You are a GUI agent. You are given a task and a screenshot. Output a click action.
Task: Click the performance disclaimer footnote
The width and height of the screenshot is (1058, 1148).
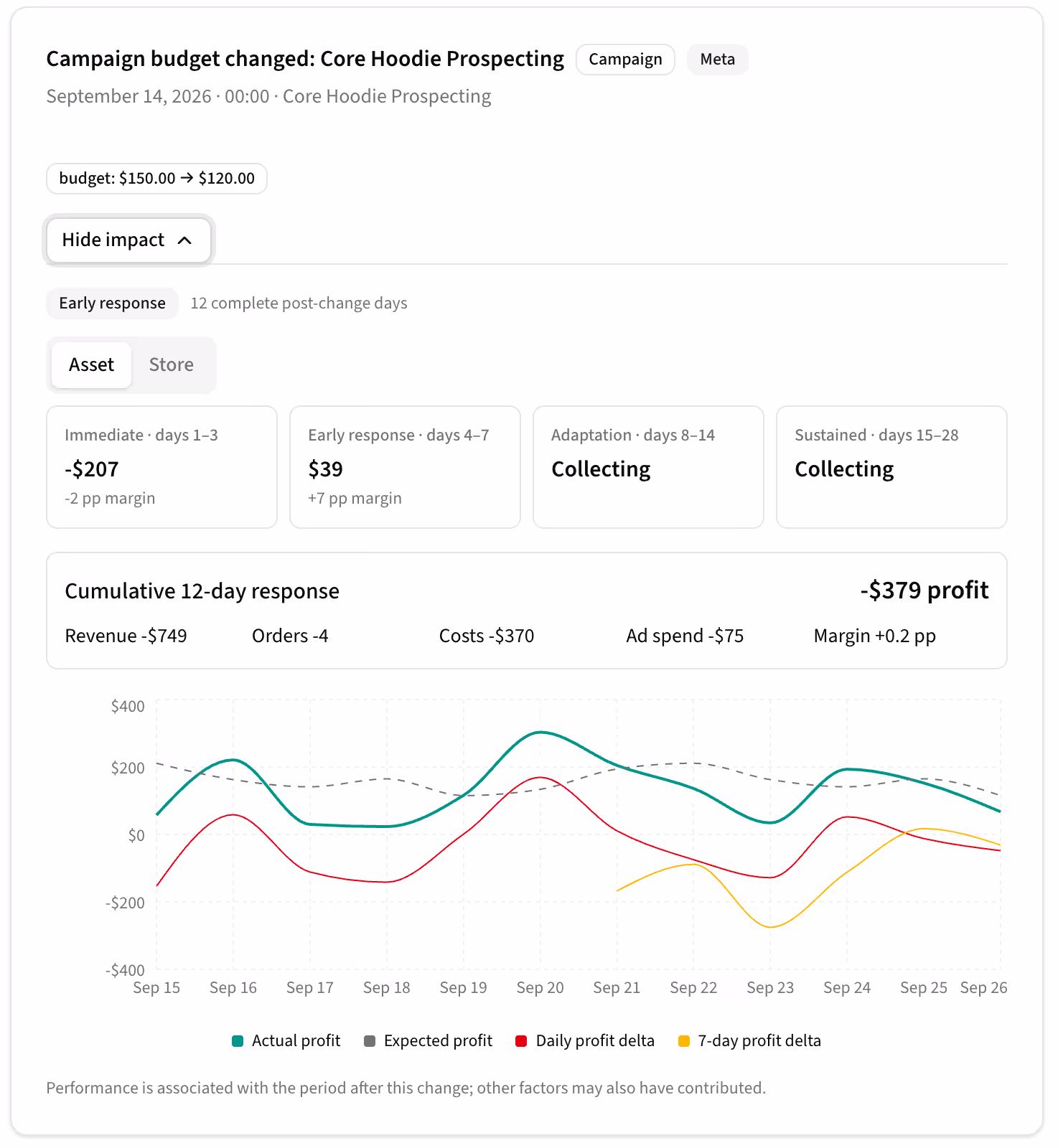click(x=406, y=1088)
